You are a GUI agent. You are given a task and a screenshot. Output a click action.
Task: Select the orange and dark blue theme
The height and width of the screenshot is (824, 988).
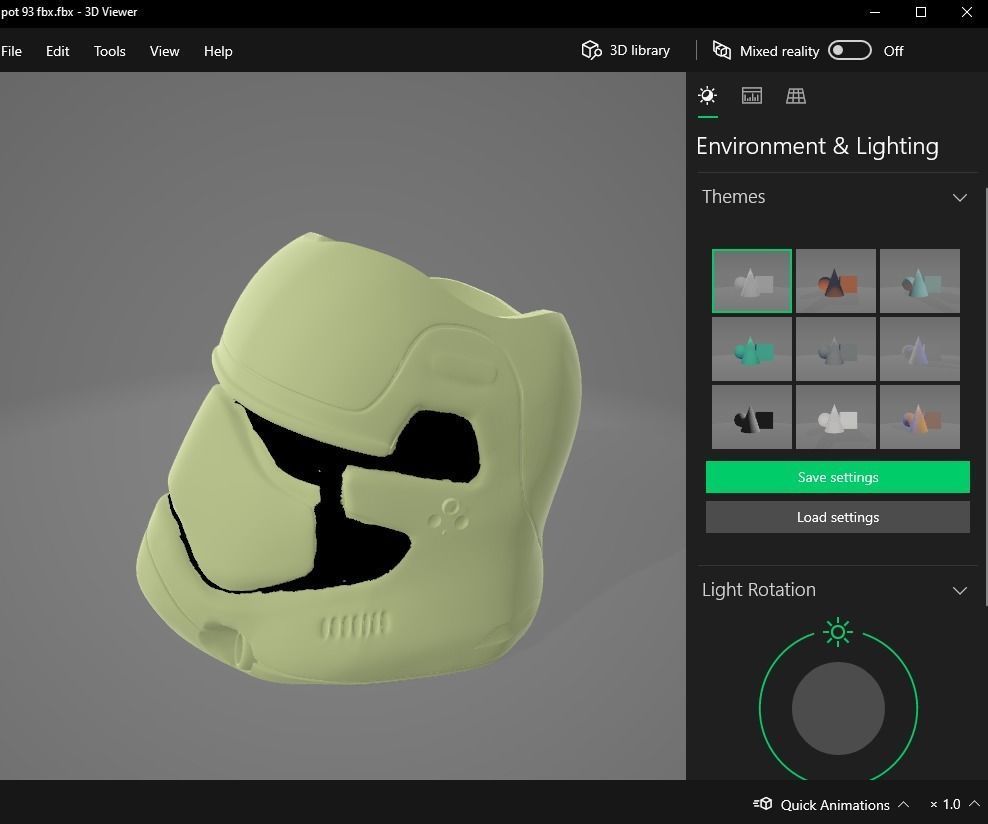pos(836,281)
